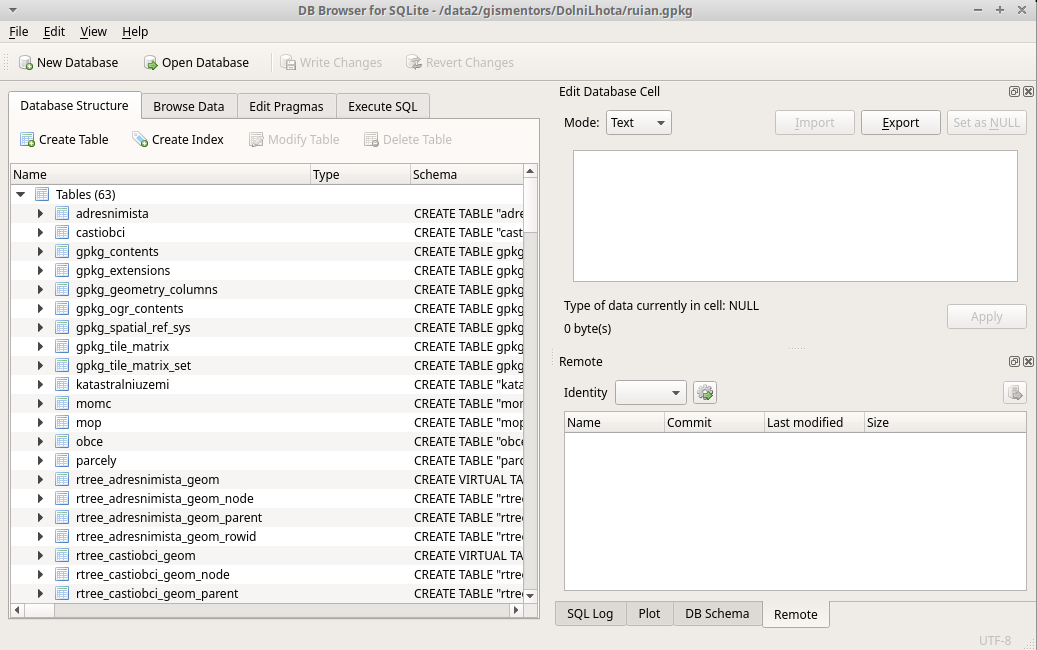The width and height of the screenshot is (1037, 650).
Task: Click the Create Index icon
Action: tap(140, 140)
